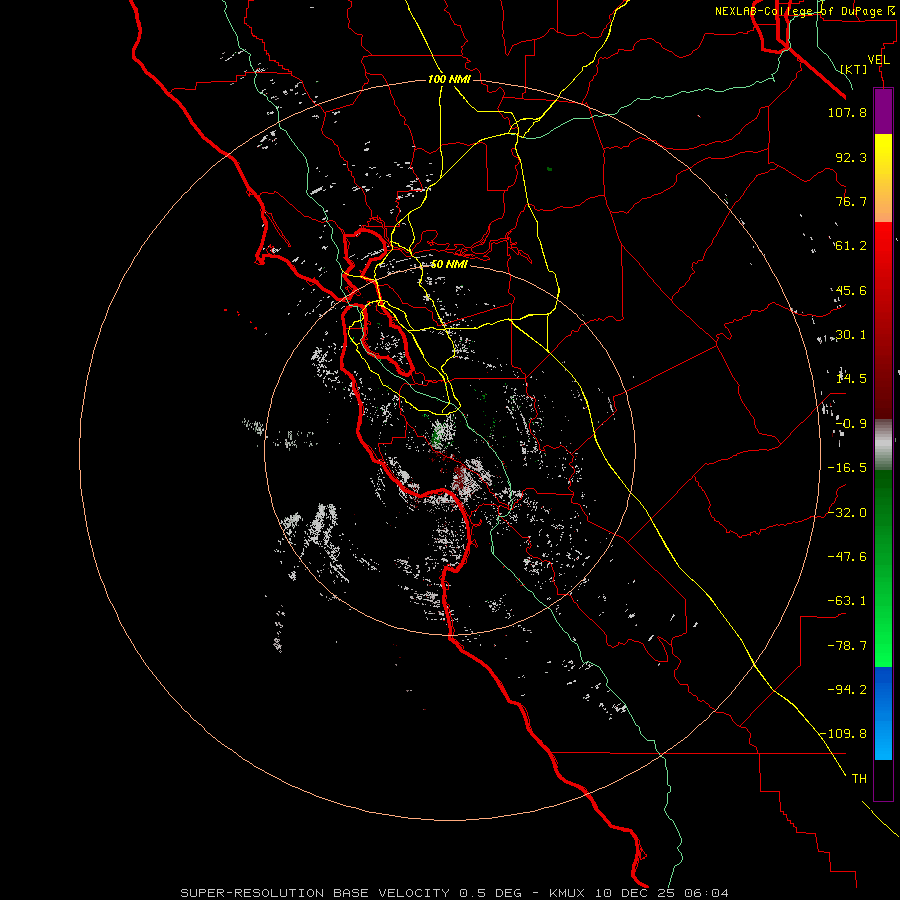Click the -78.7 scale value
Image resolution: width=900 pixels, height=900 pixels.
tap(847, 646)
